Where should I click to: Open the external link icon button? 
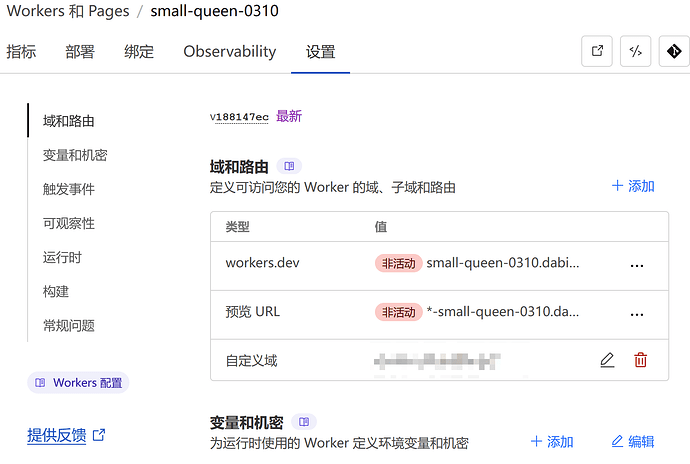(597, 52)
